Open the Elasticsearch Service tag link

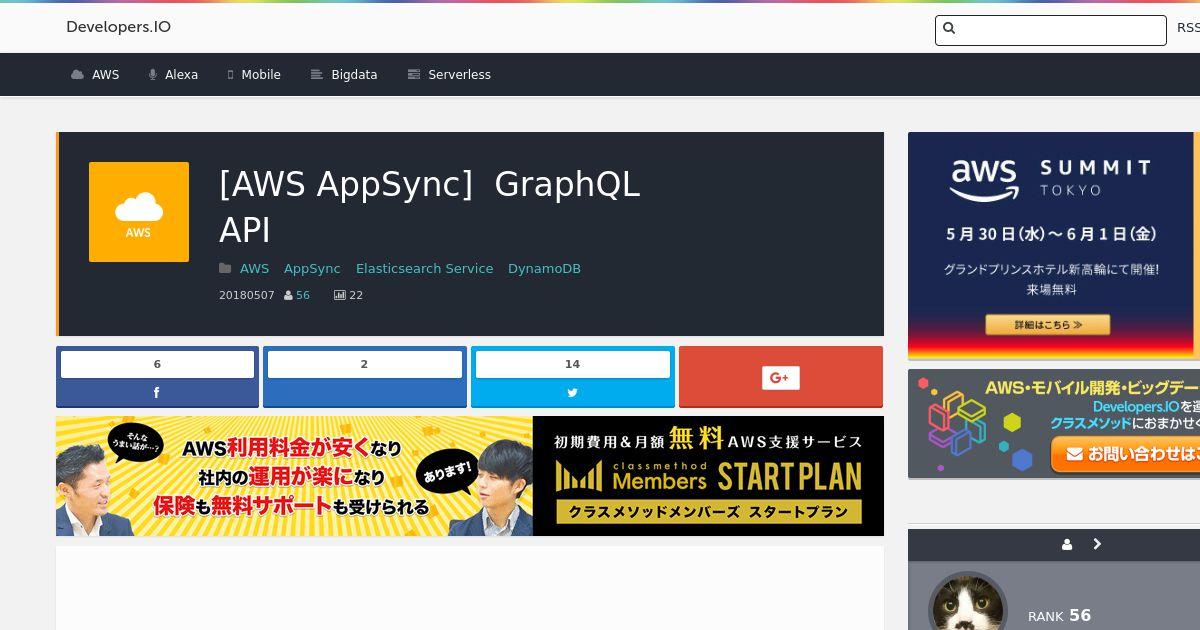(x=424, y=269)
